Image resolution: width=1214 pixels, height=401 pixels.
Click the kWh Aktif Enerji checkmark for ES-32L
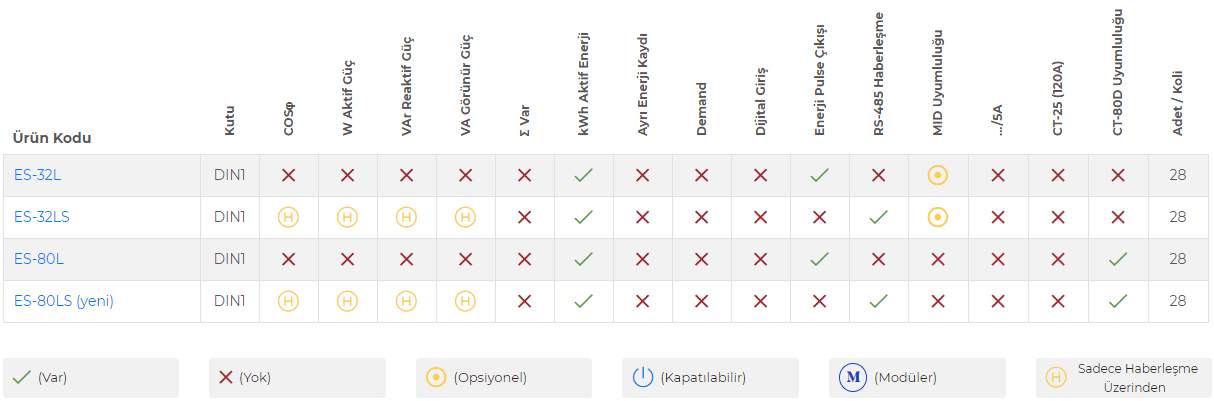click(x=584, y=175)
